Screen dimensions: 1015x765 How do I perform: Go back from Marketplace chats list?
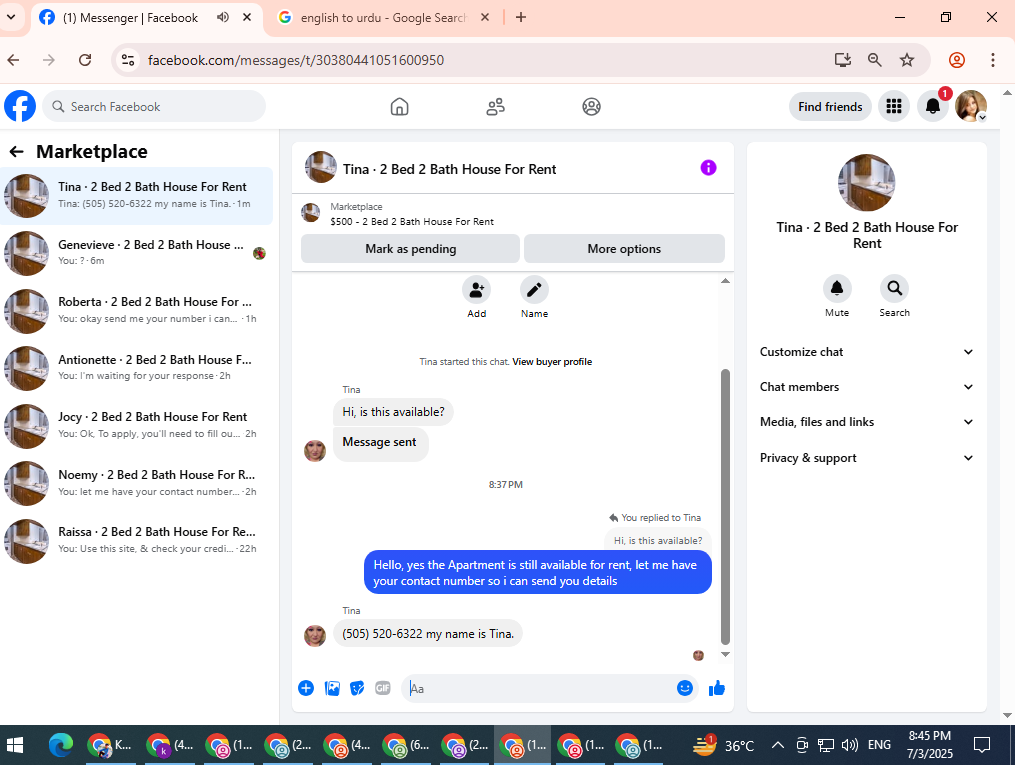16,151
